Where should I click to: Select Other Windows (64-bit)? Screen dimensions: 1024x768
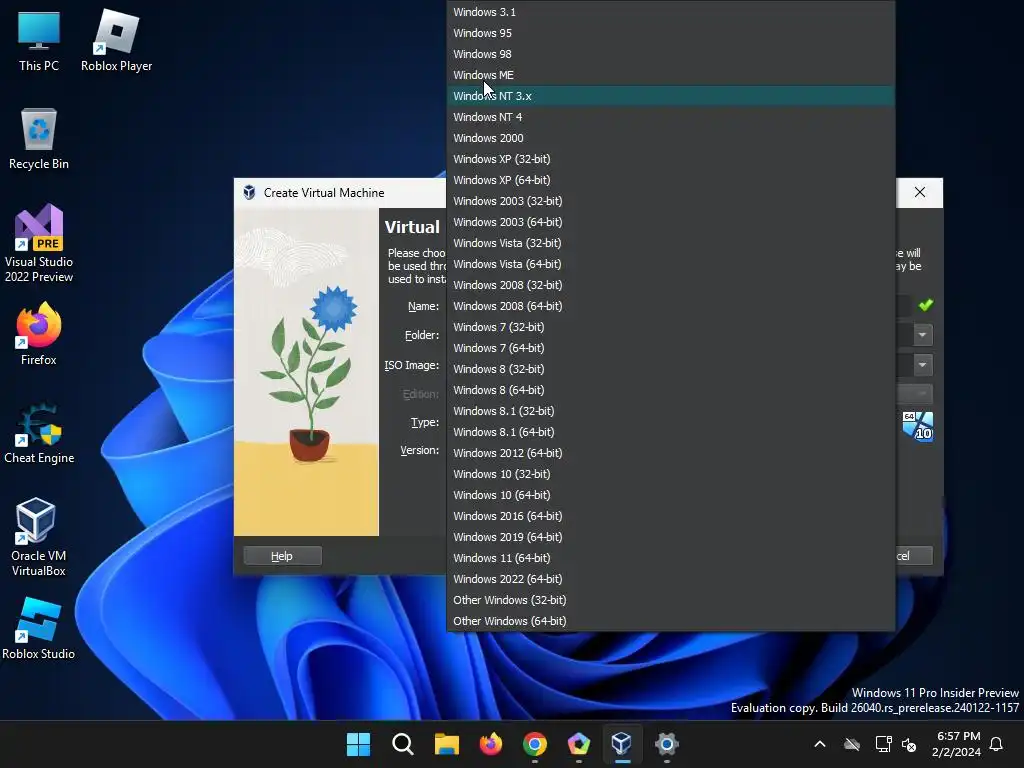point(671,621)
